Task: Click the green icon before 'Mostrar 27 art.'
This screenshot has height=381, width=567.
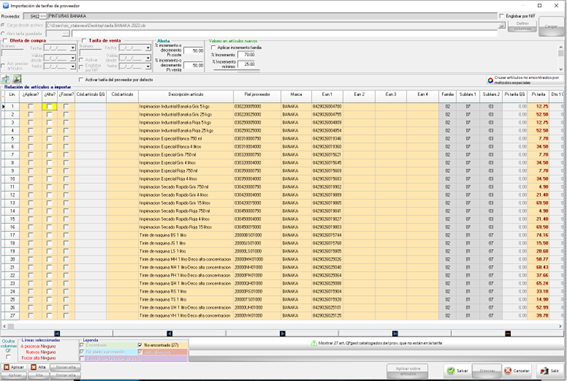Action: [314, 343]
